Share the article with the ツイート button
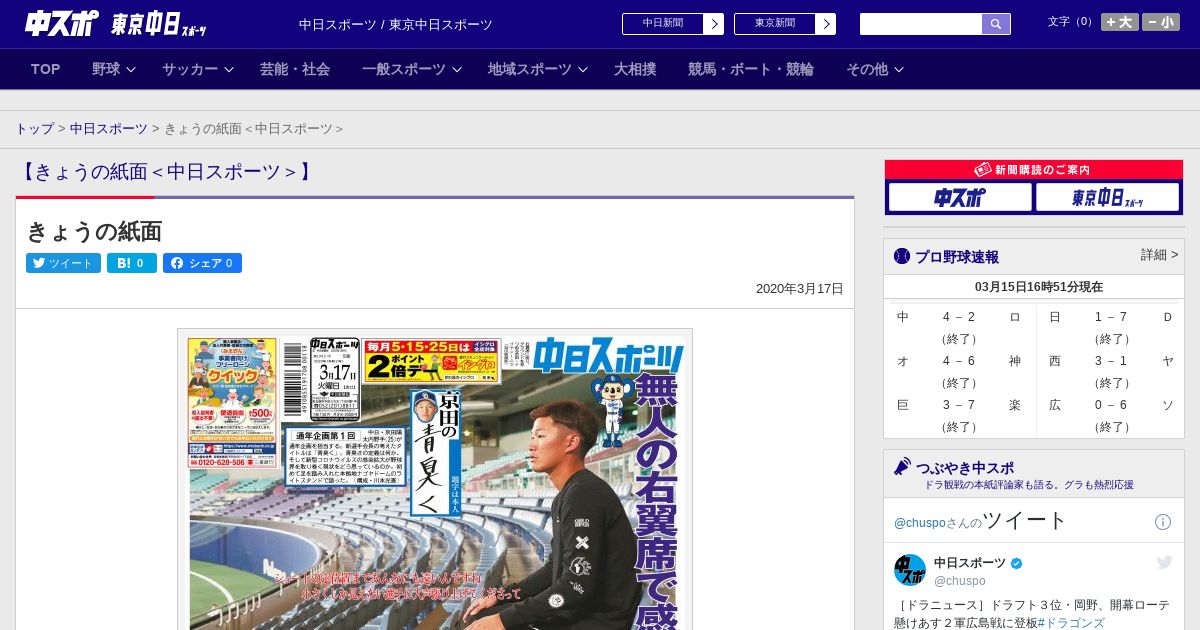 (x=63, y=263)
